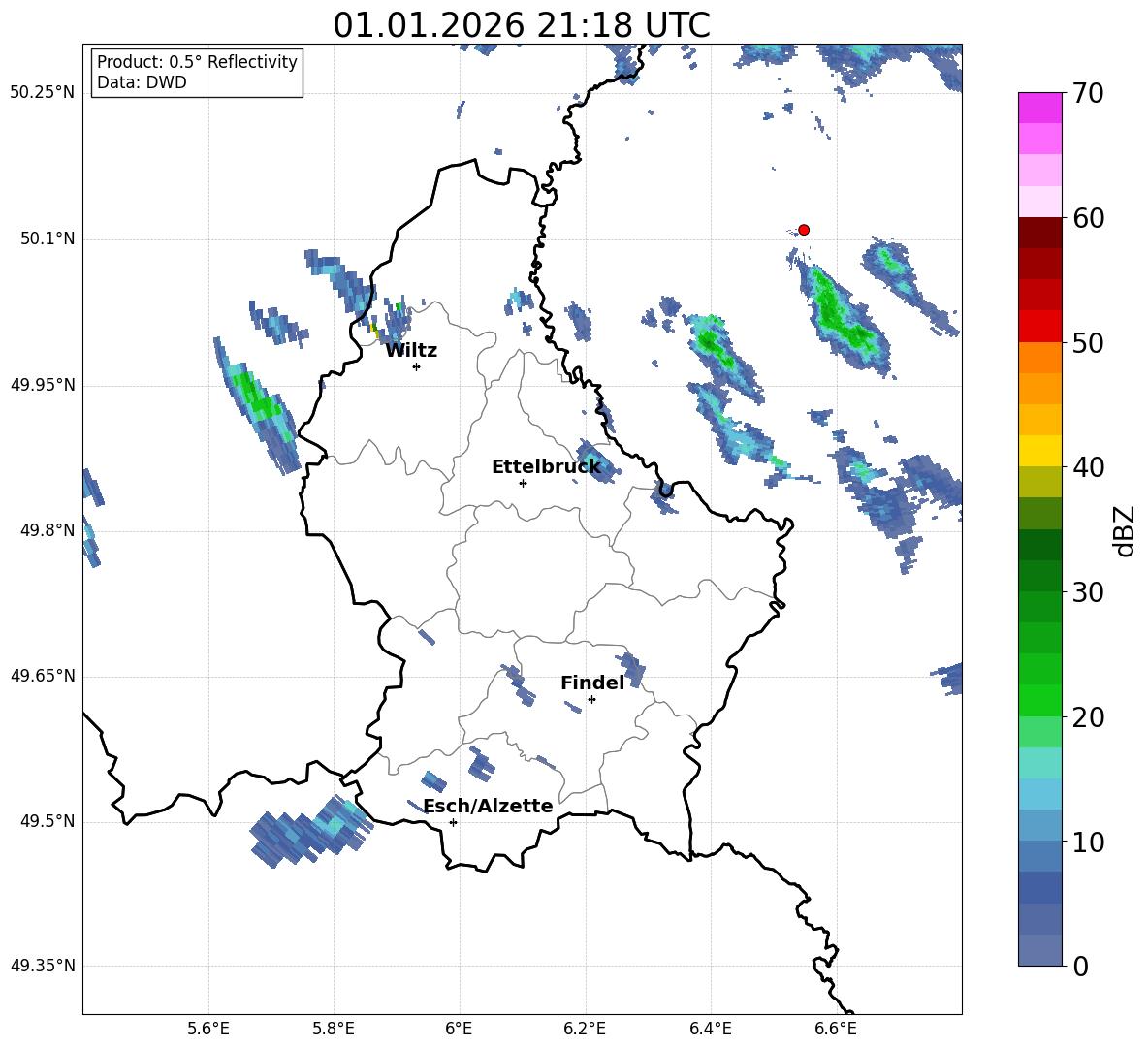Select the Esch/Alzette city label

pyautogui.click(x=488, y=806)
